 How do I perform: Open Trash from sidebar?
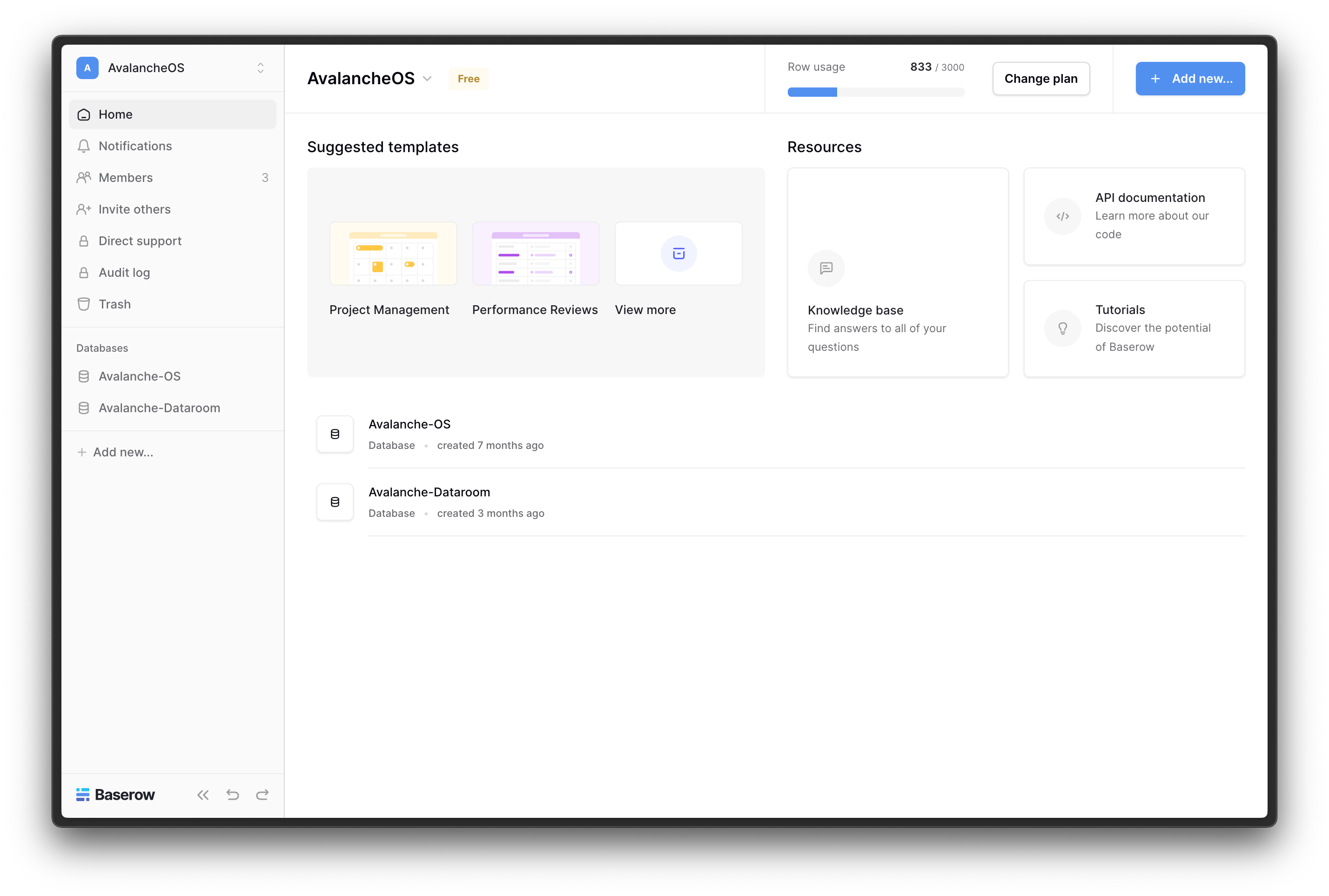click(x=114, y=305)
